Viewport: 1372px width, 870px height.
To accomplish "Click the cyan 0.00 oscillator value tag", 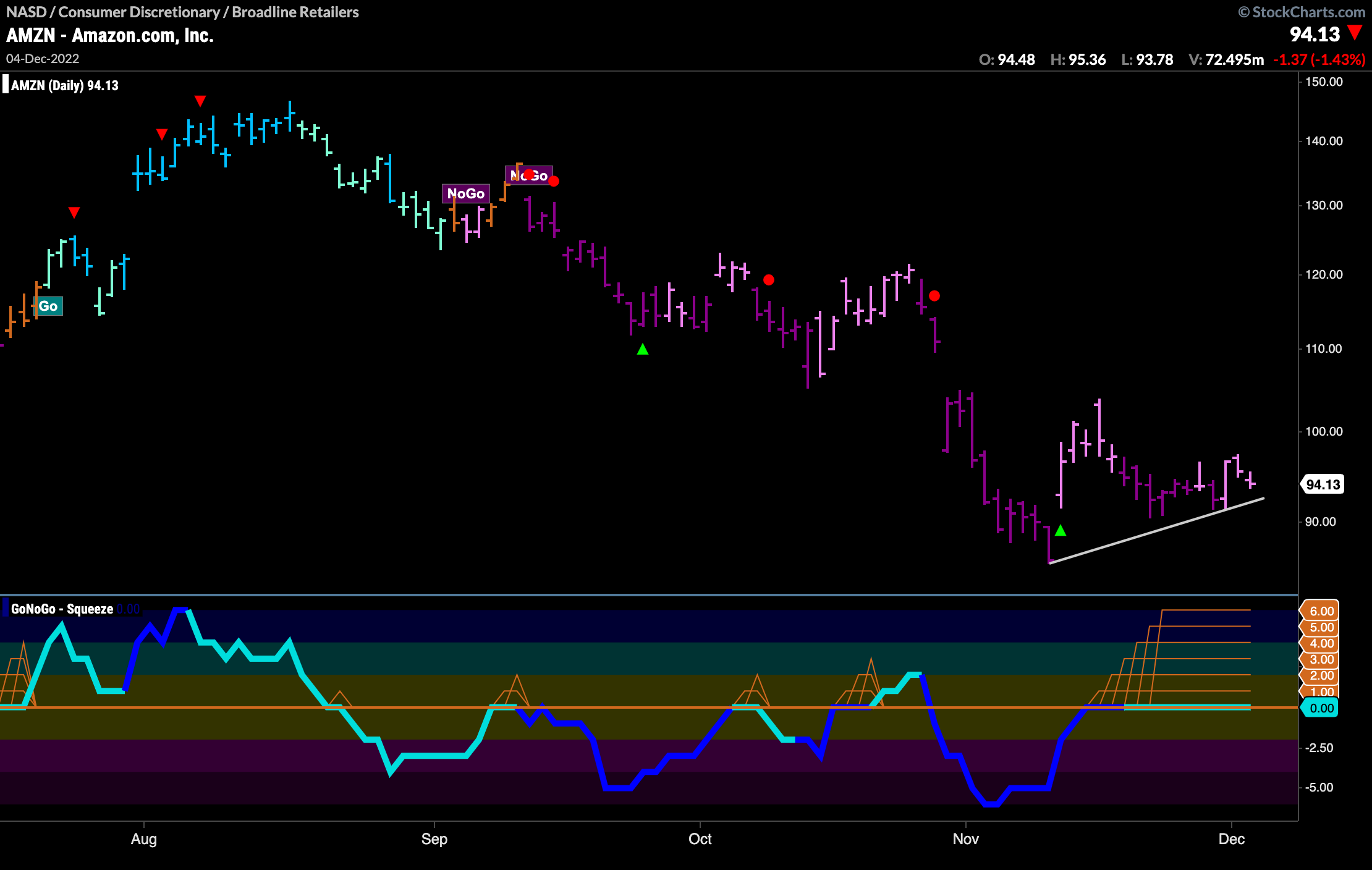I will click(x=1320, y=708).
